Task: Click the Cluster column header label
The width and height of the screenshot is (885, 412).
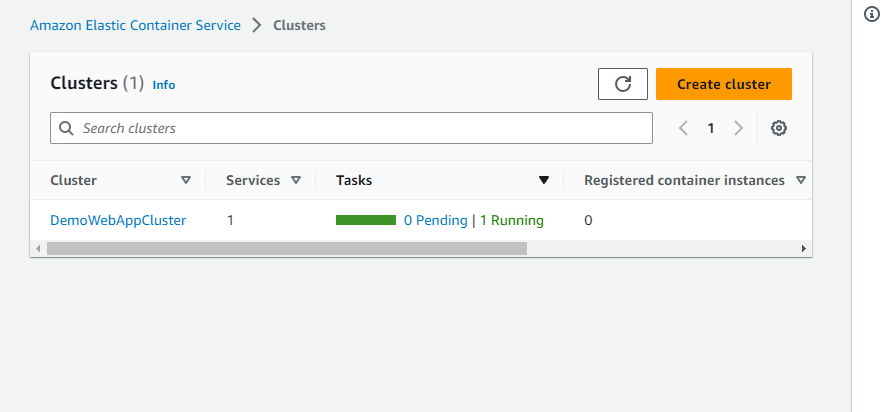Action: 73,181
